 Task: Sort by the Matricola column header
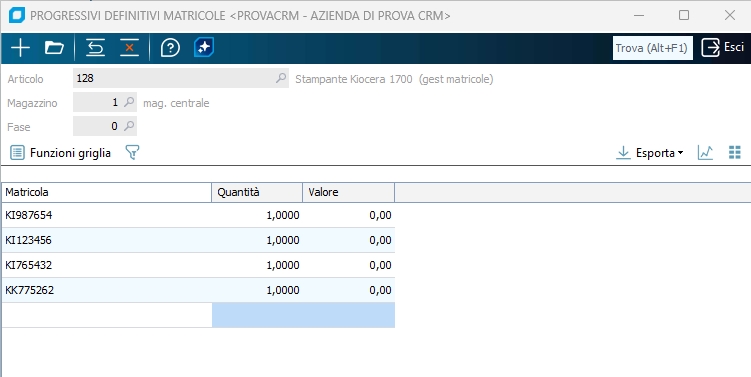[x=107, y=192]
